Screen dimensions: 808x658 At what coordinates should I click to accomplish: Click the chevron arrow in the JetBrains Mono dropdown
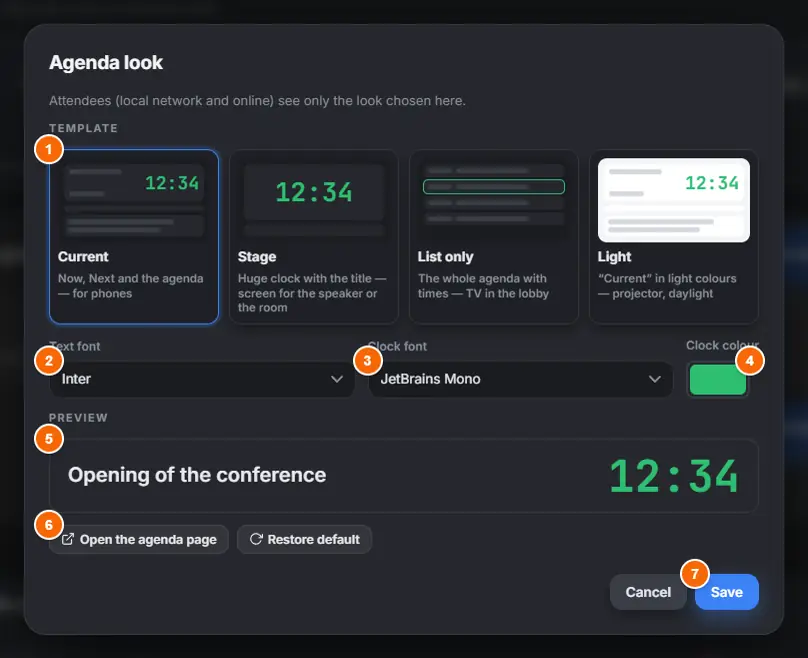655,379
